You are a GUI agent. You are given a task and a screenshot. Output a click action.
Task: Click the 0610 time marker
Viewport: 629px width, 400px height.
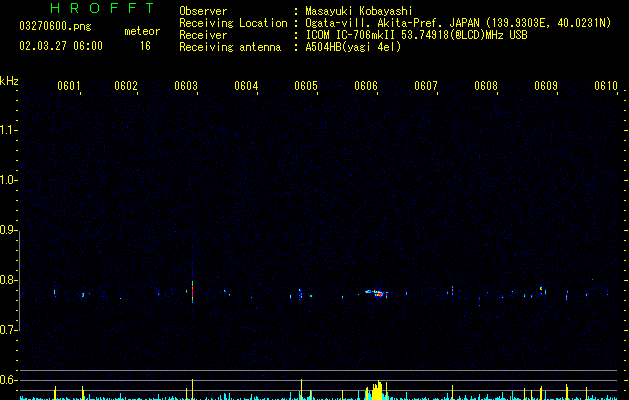(x=606, y=86)
